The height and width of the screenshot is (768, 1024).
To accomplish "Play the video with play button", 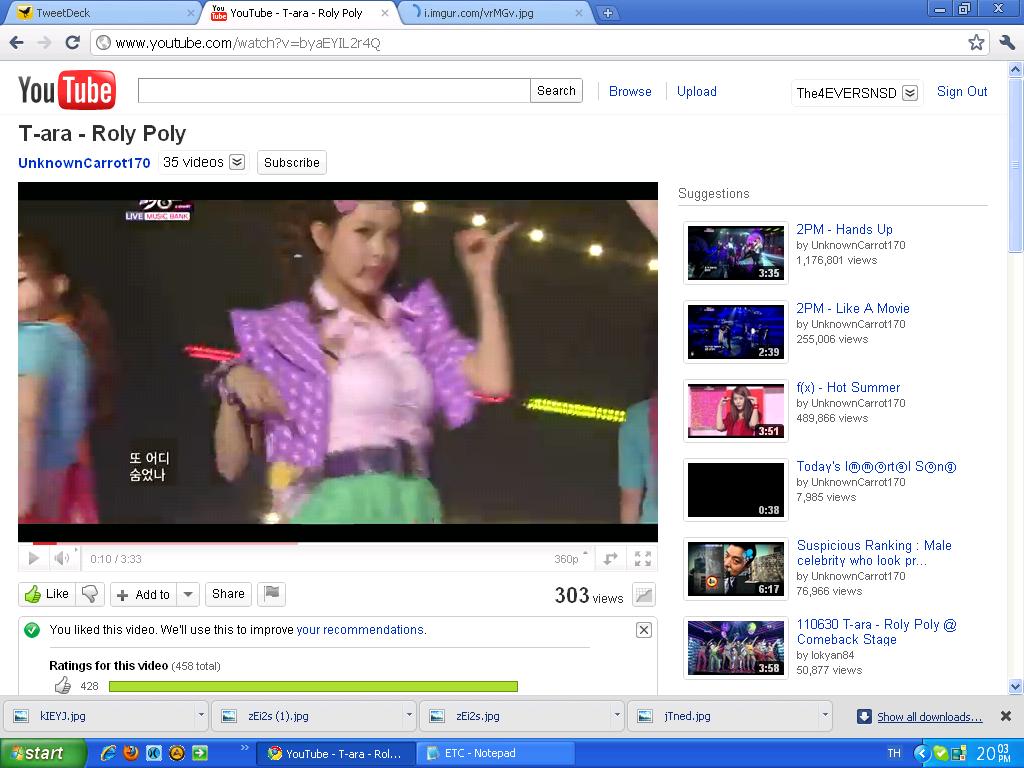I will click(x=34, y=558).
